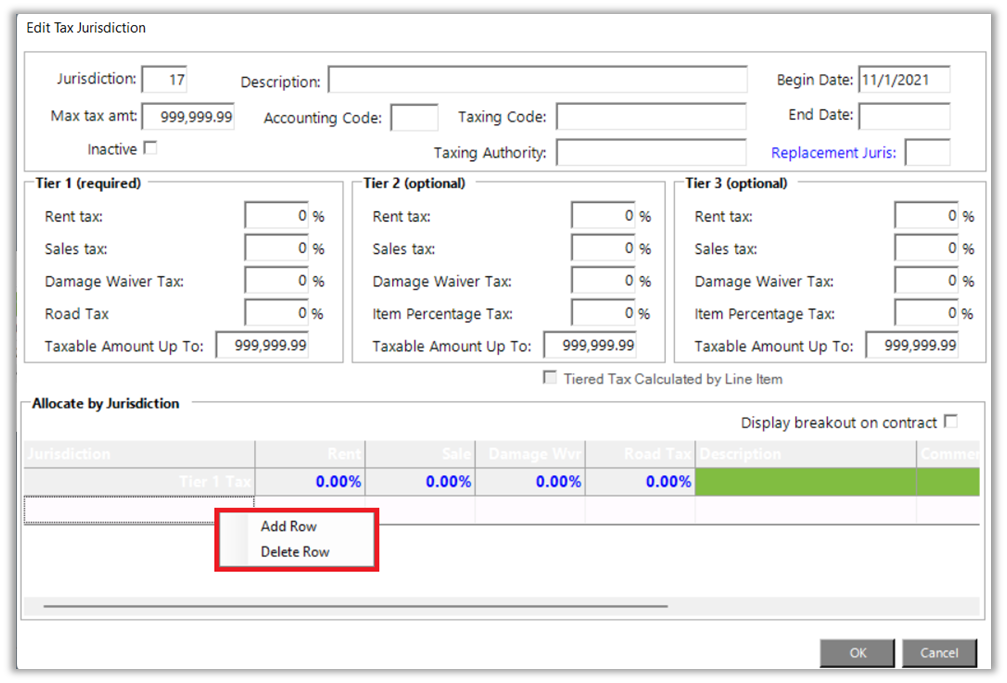Click the Begin Date field
The width and height of the screenshot is (1007, 683).
[x=904, y=79]
